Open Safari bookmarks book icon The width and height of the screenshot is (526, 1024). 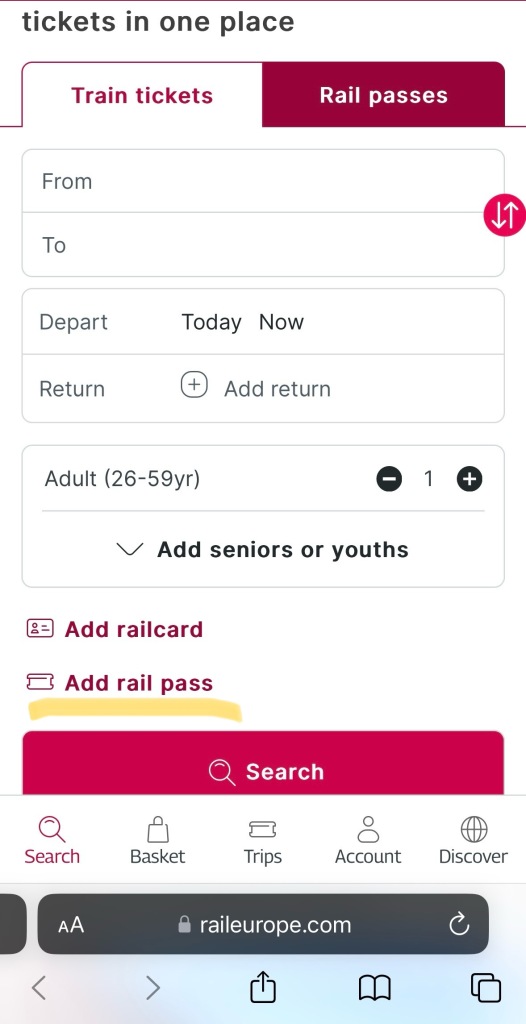(374, 988)
